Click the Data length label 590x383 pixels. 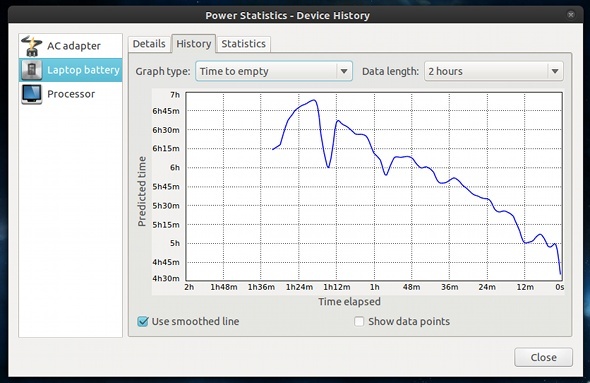(x=390, y=71)
